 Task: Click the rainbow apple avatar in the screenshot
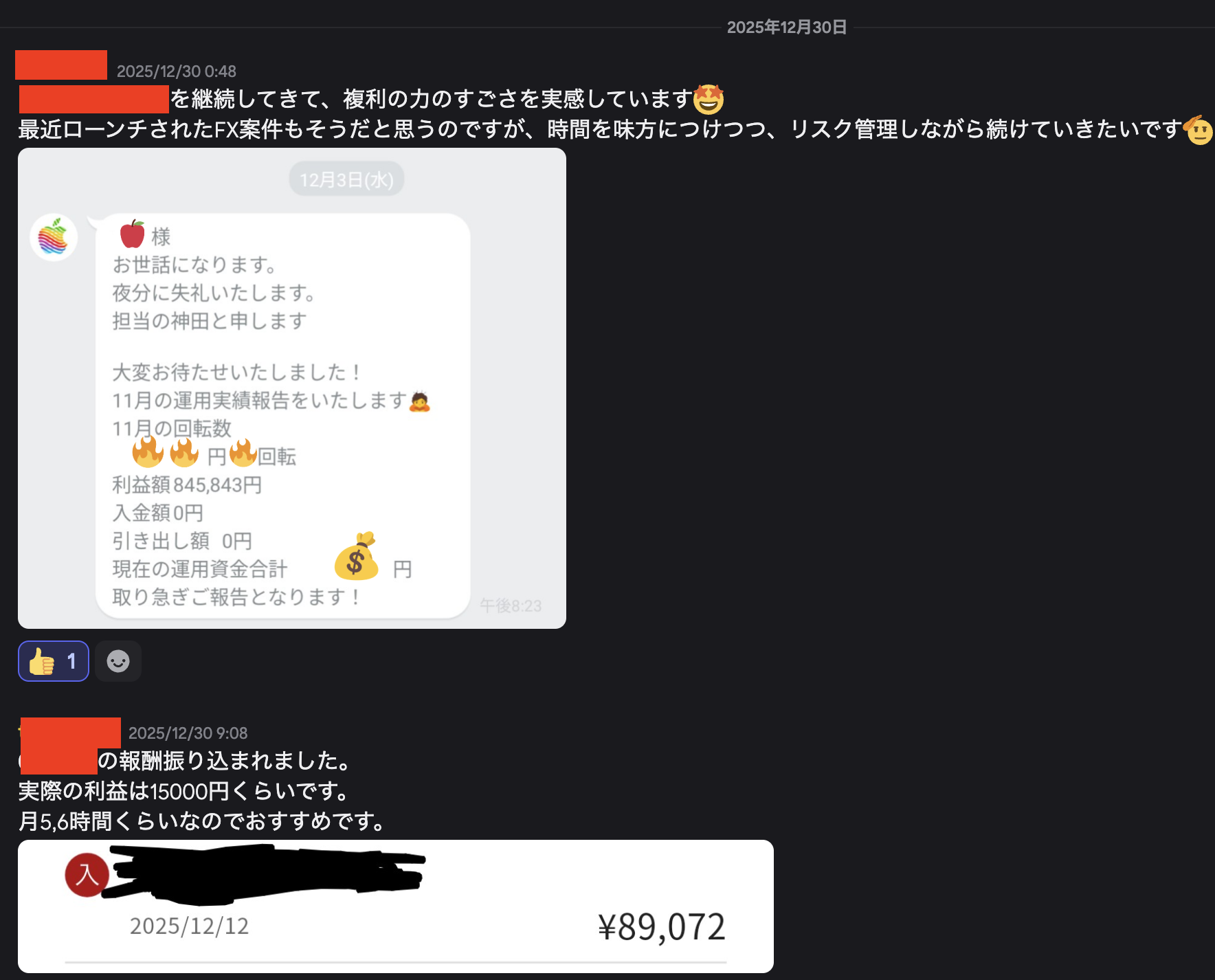tap(54, 238)
